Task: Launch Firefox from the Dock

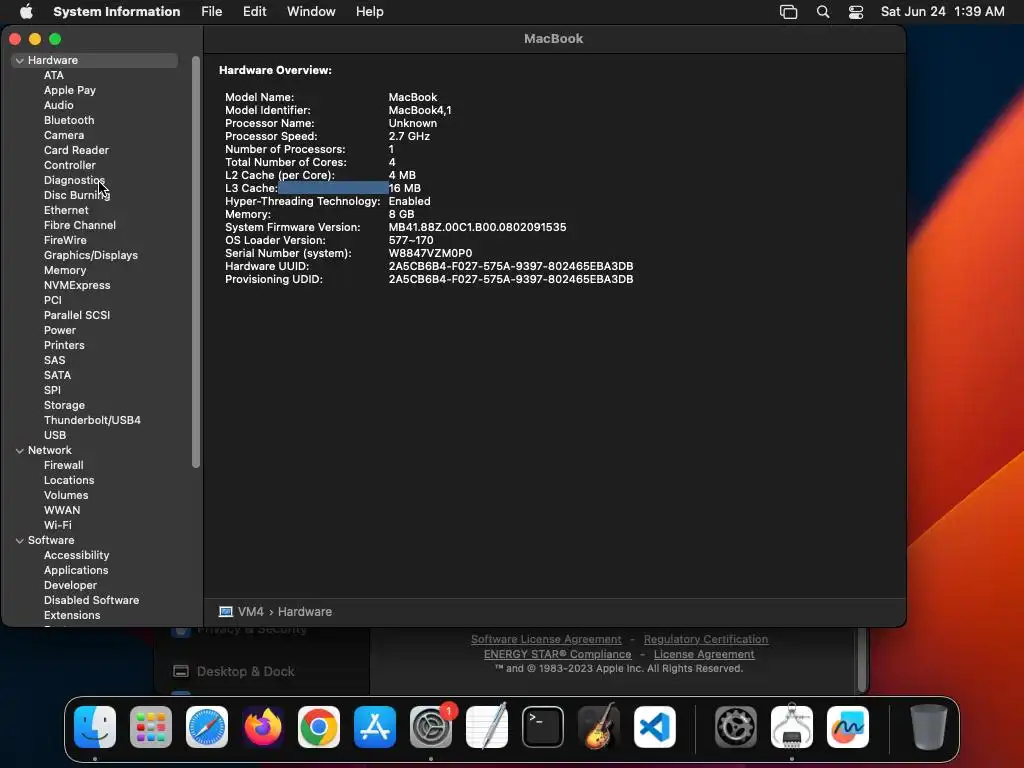Action: point(263,727)
